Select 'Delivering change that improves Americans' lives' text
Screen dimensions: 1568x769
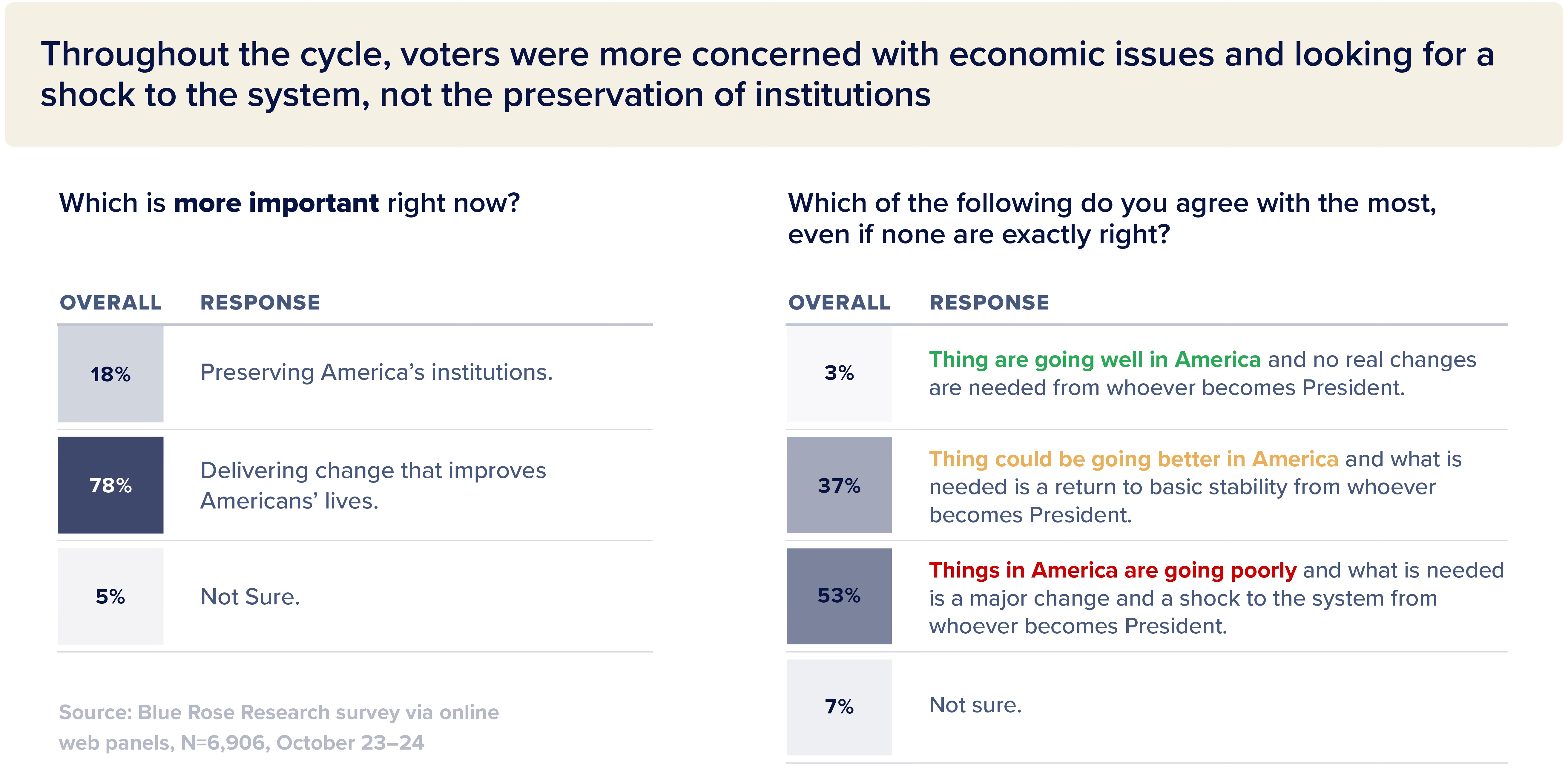(373, 485)
